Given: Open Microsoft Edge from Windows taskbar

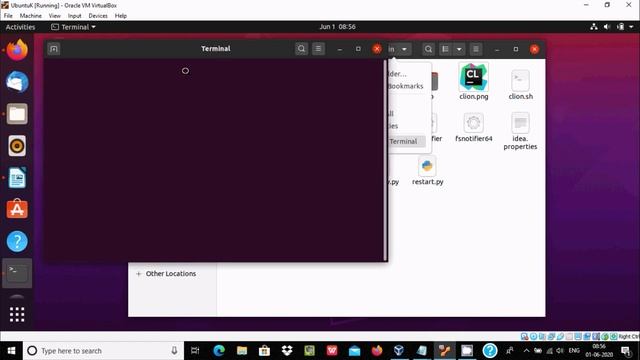Looking at the screenshot, I should [x=219, y=351].
